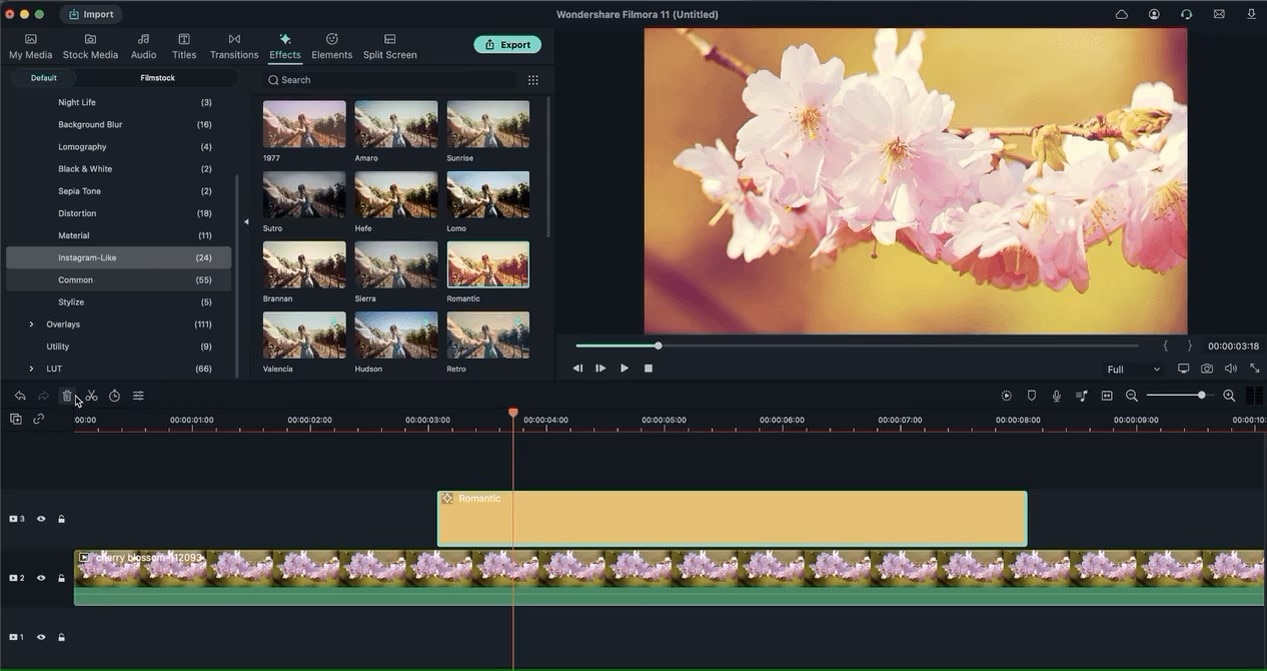Open the account profile icon
The width and height of the screenshot is (1267, 671).
pyautogui.click(x=1154, y=14)
